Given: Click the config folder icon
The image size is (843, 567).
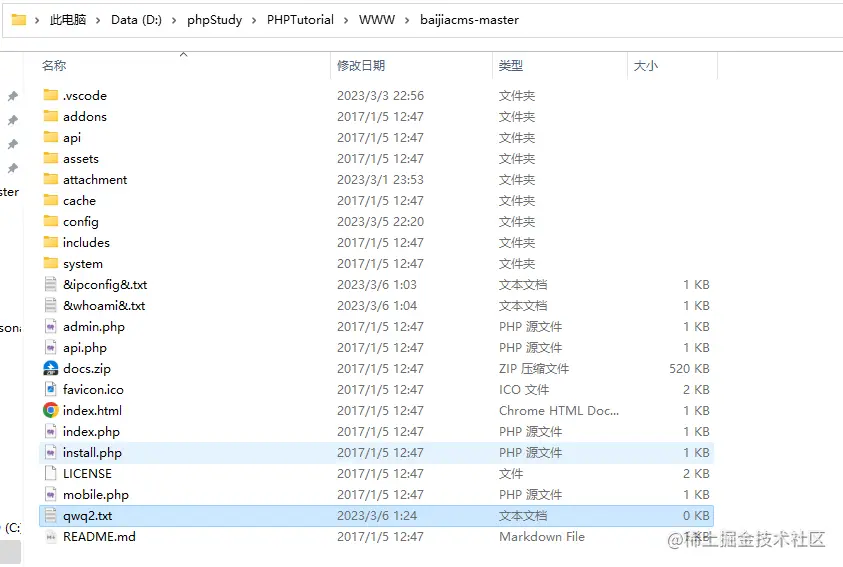Looking at the screenshot, I should coord(51,221).
